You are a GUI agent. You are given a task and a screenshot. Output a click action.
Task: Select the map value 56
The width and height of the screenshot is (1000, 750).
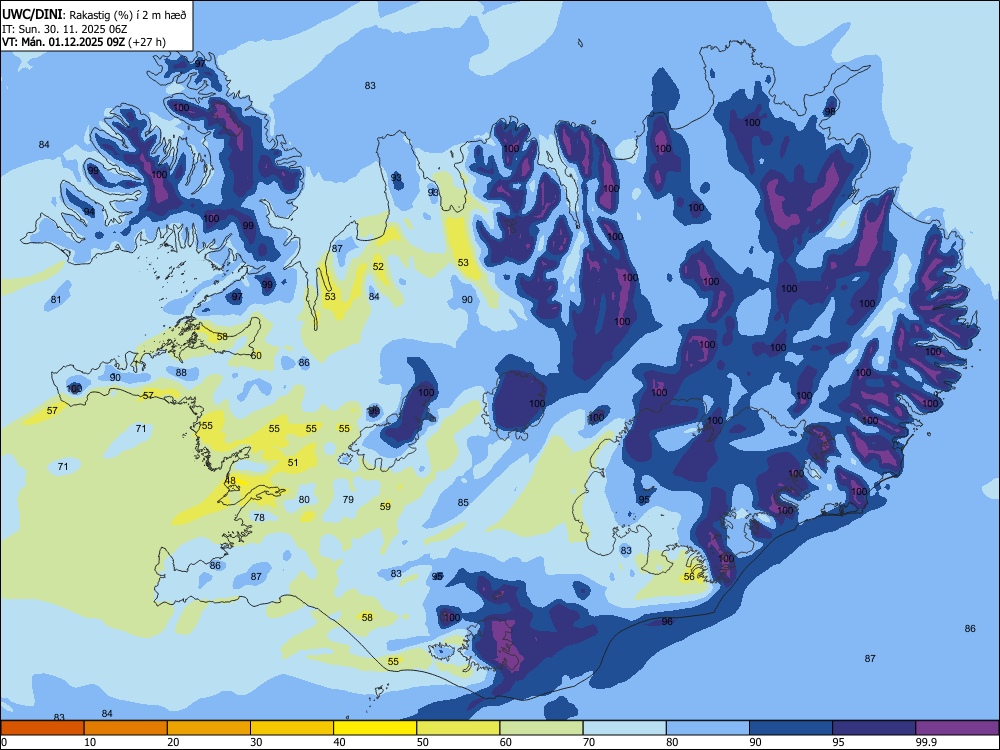pyautogui.click(x=689, y=577)
